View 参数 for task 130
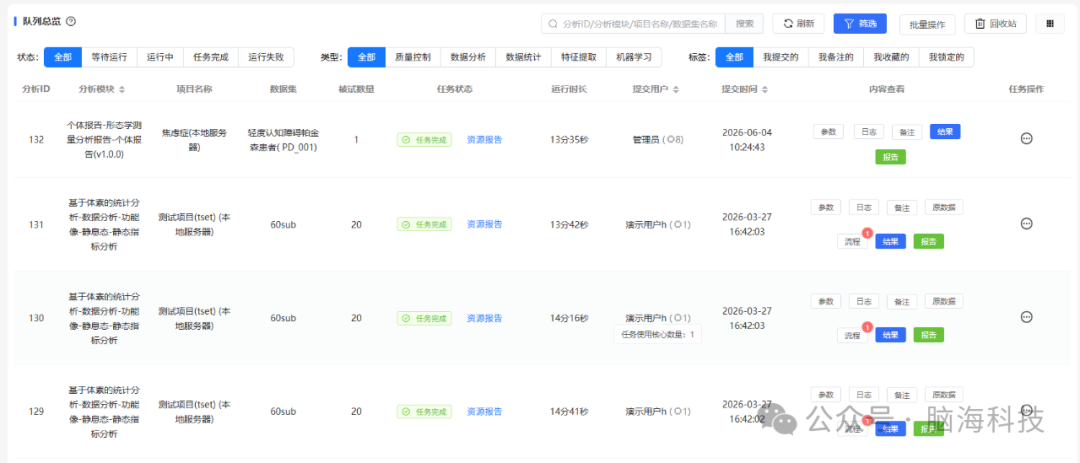This screenshot has width=1080, height=463. [825, 301]
